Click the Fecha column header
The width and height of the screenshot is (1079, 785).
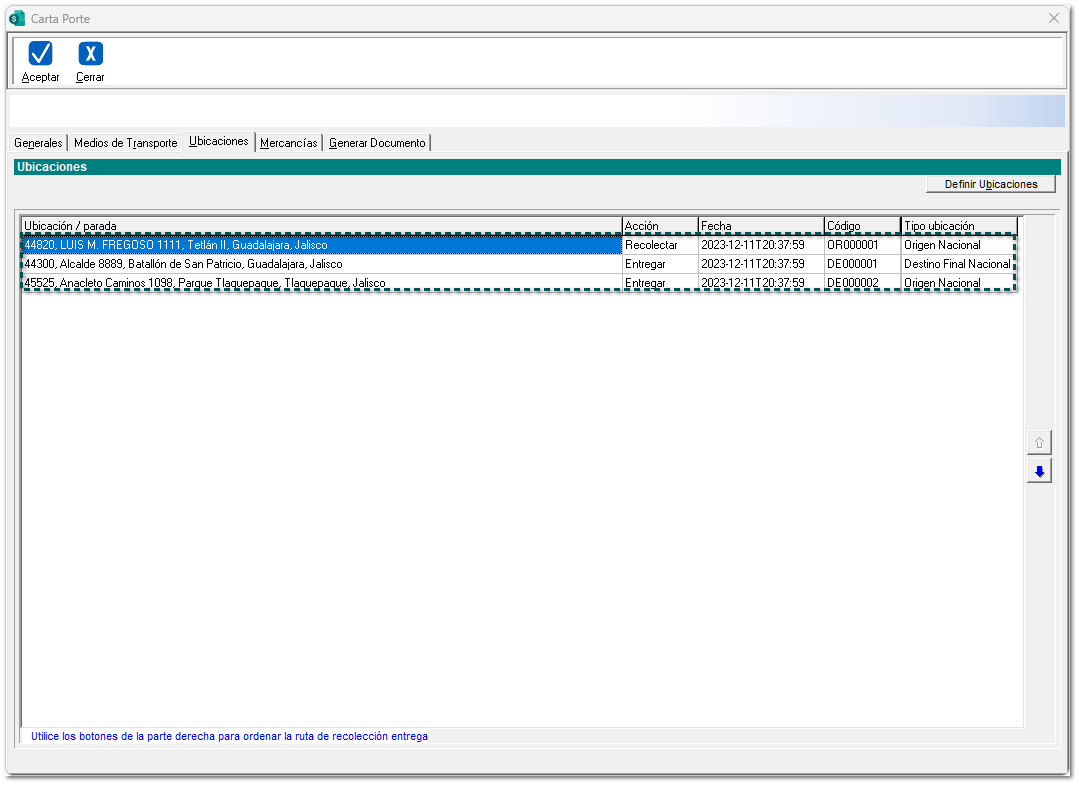(760, 226)
